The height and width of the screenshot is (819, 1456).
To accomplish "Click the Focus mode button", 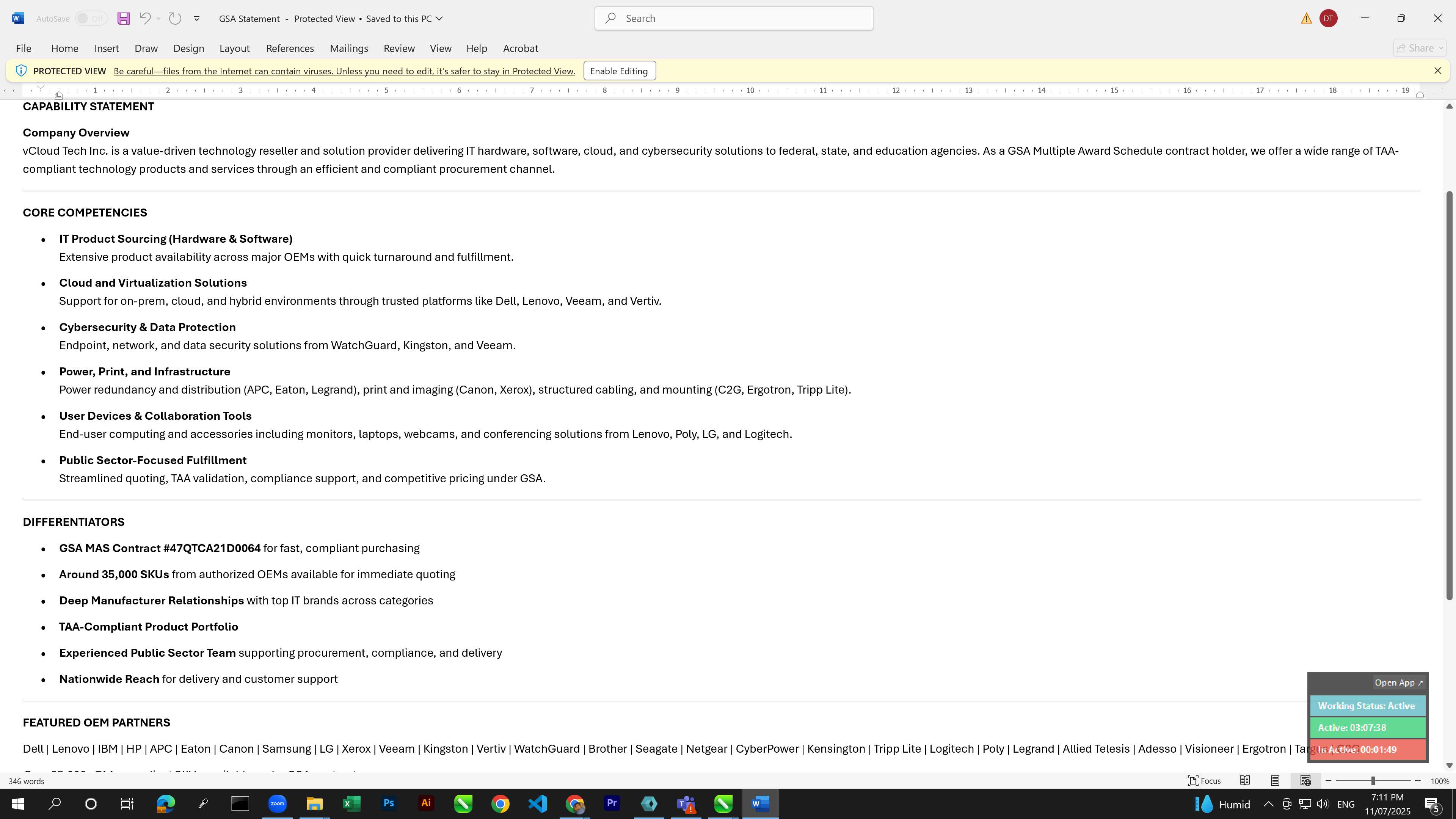I will pyautogui.click(x=1205, y=781).
